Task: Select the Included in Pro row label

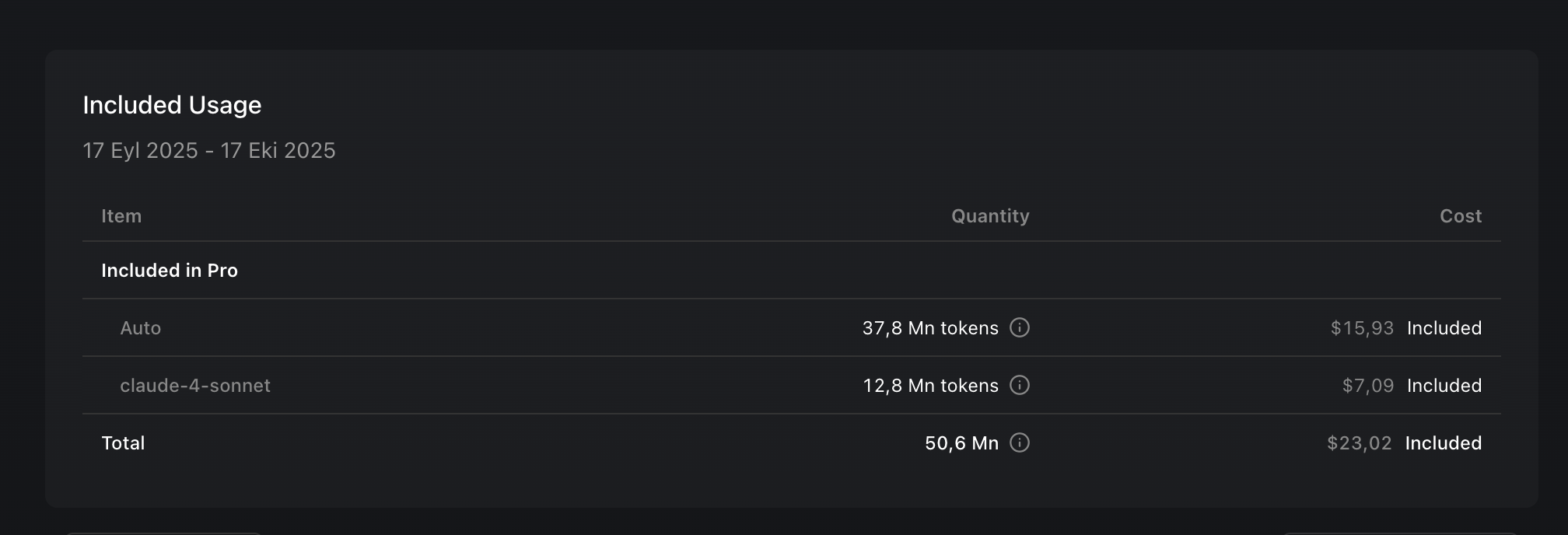Action: click(x=170, y=271)
